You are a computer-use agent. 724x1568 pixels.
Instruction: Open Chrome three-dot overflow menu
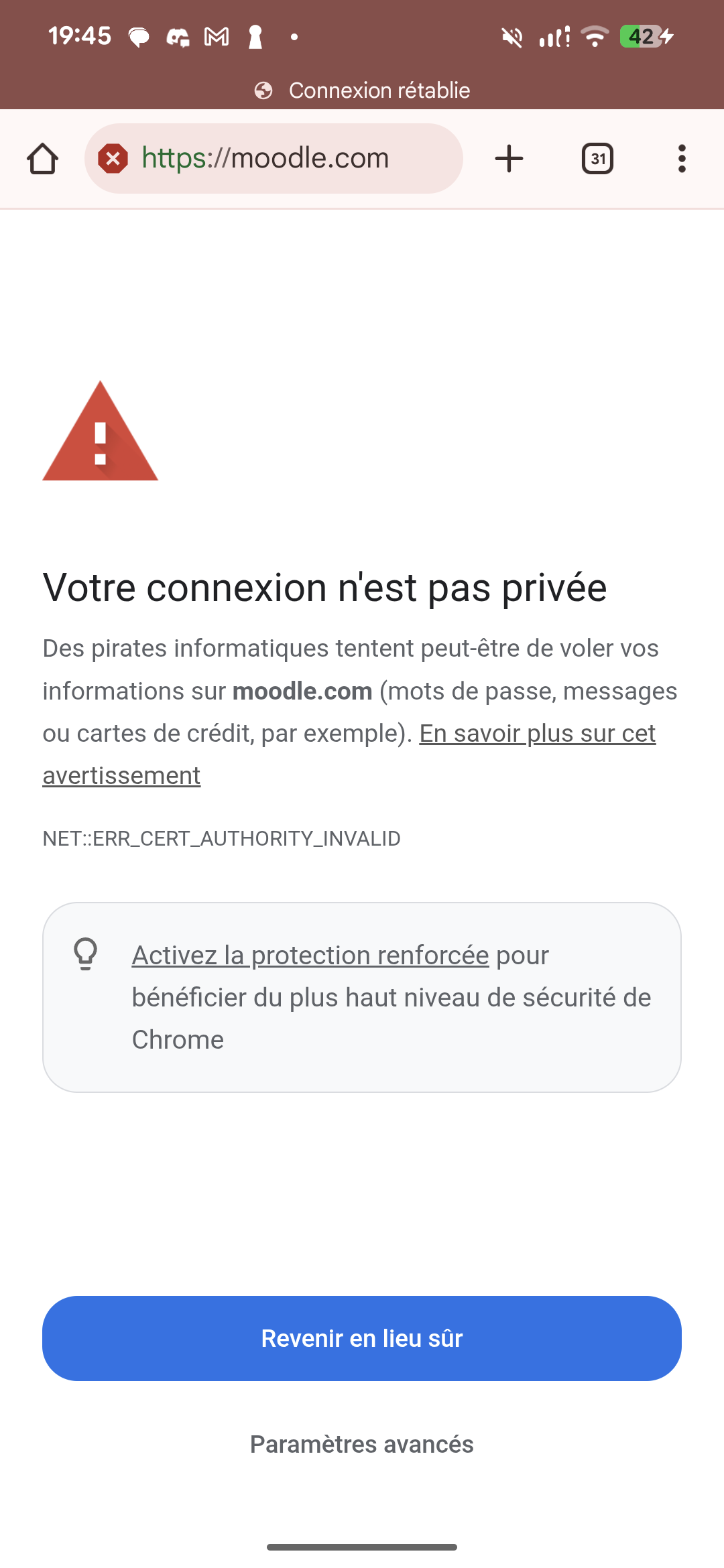click(x=682, y=159)
